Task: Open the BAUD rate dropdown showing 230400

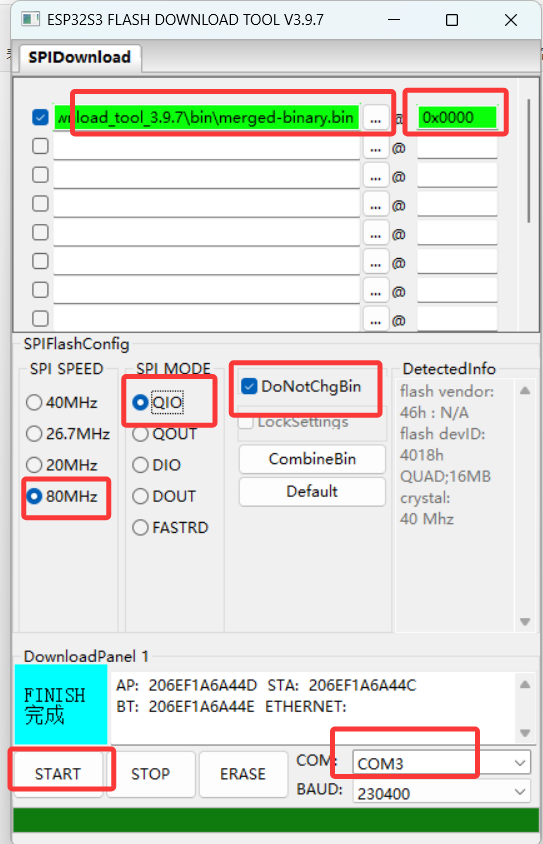Action: 442,793
